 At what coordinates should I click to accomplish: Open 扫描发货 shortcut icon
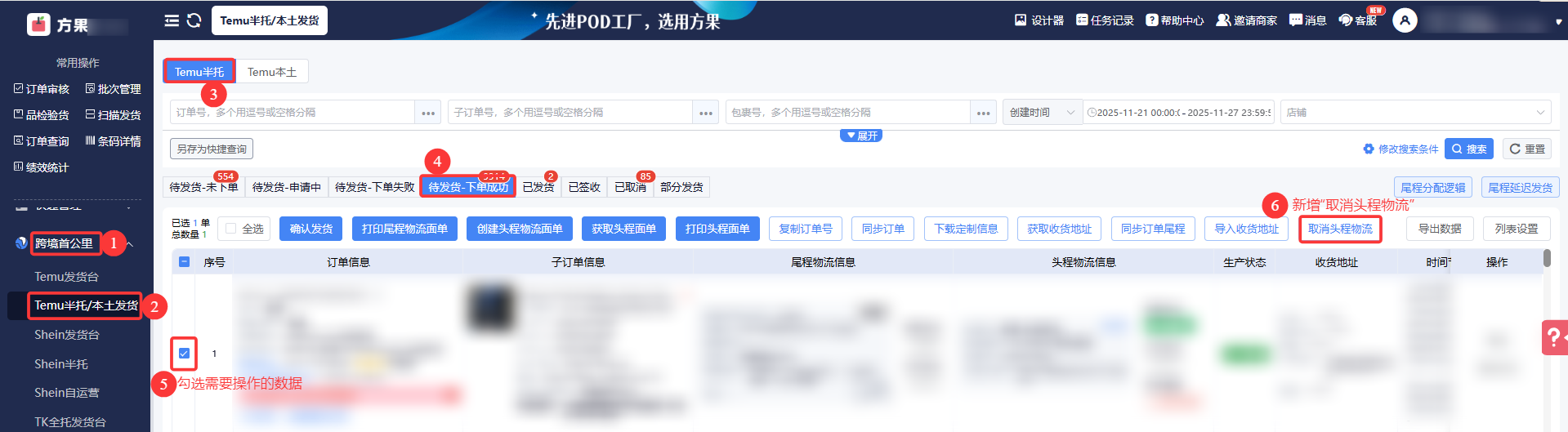tap(90, 114)
